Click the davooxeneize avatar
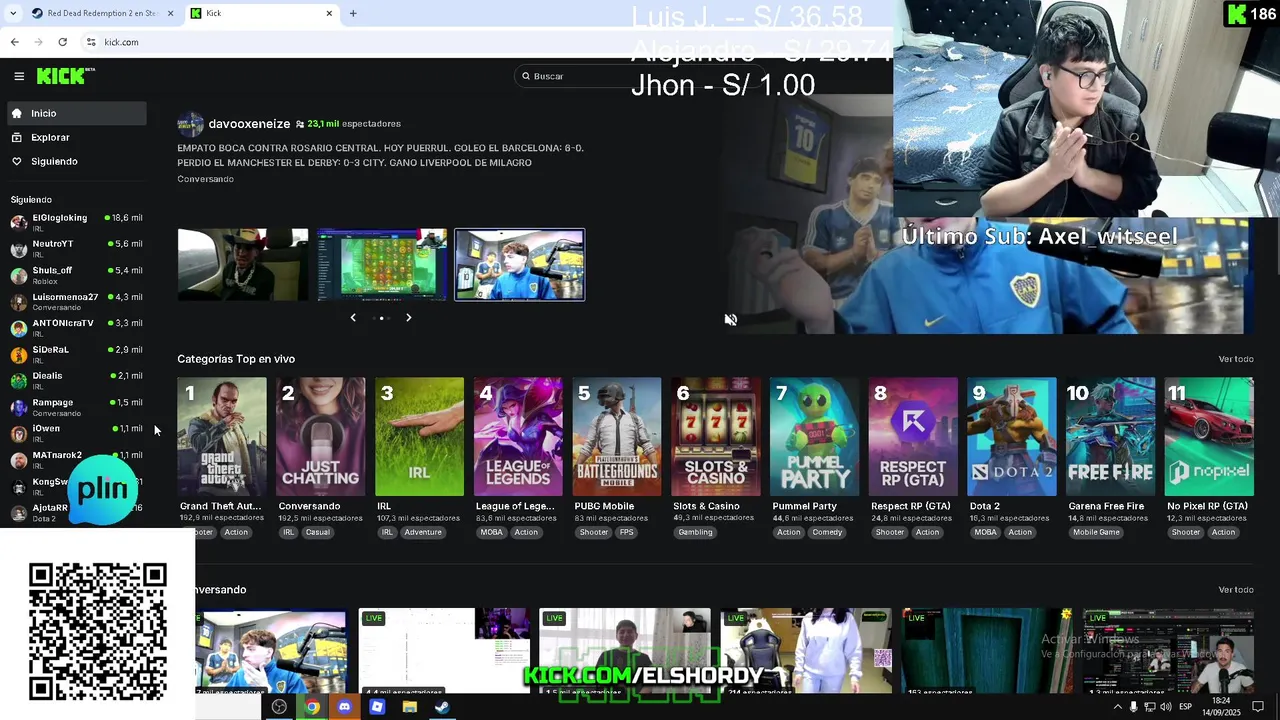The height and width of the screenshot is (720, 1280). (x=190, y=124)
